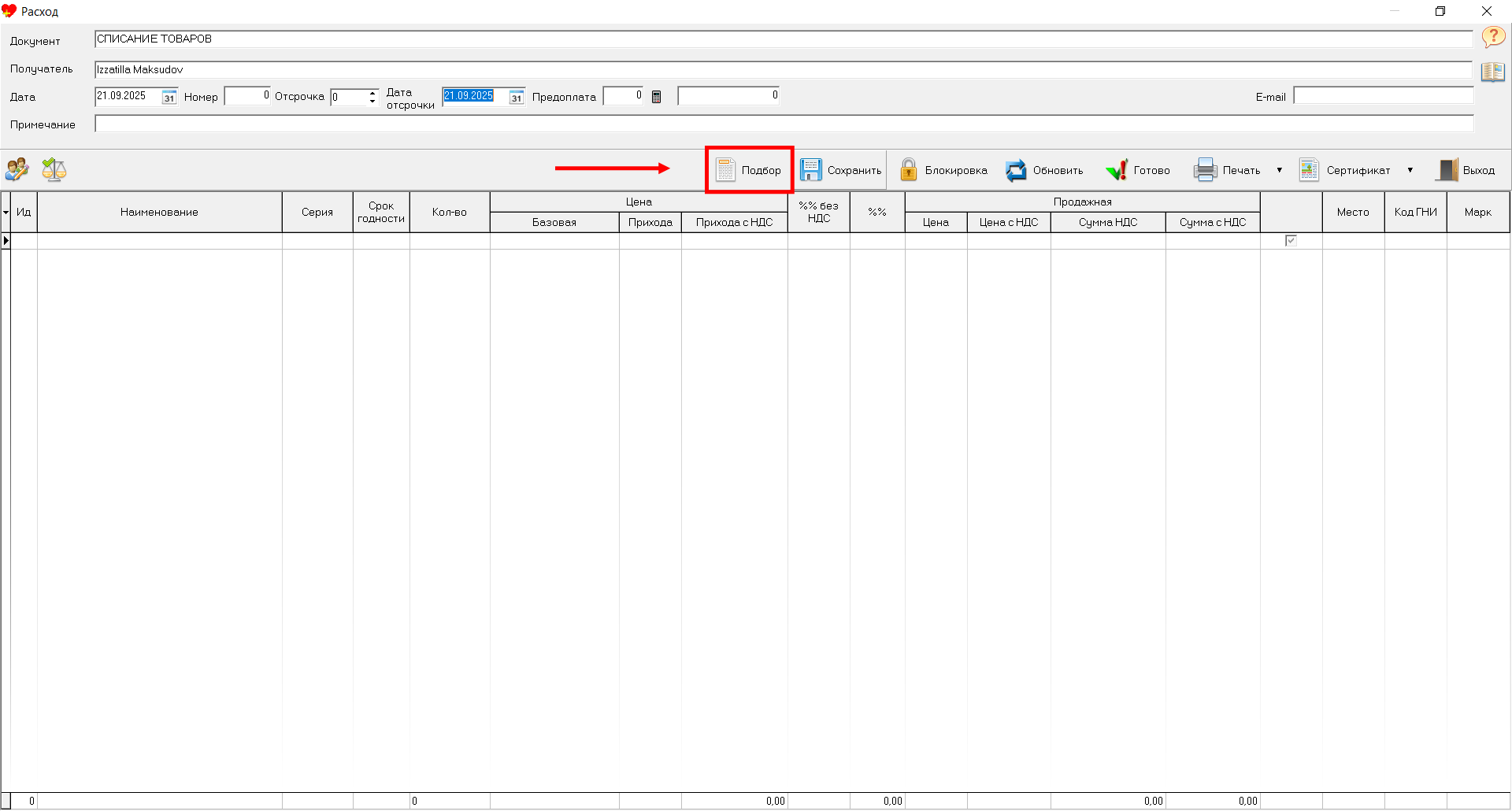Refresh data with Обновить
The height and width of the screenshot is (811, 1512).
pyautogui.click(x=1044, y=170)
